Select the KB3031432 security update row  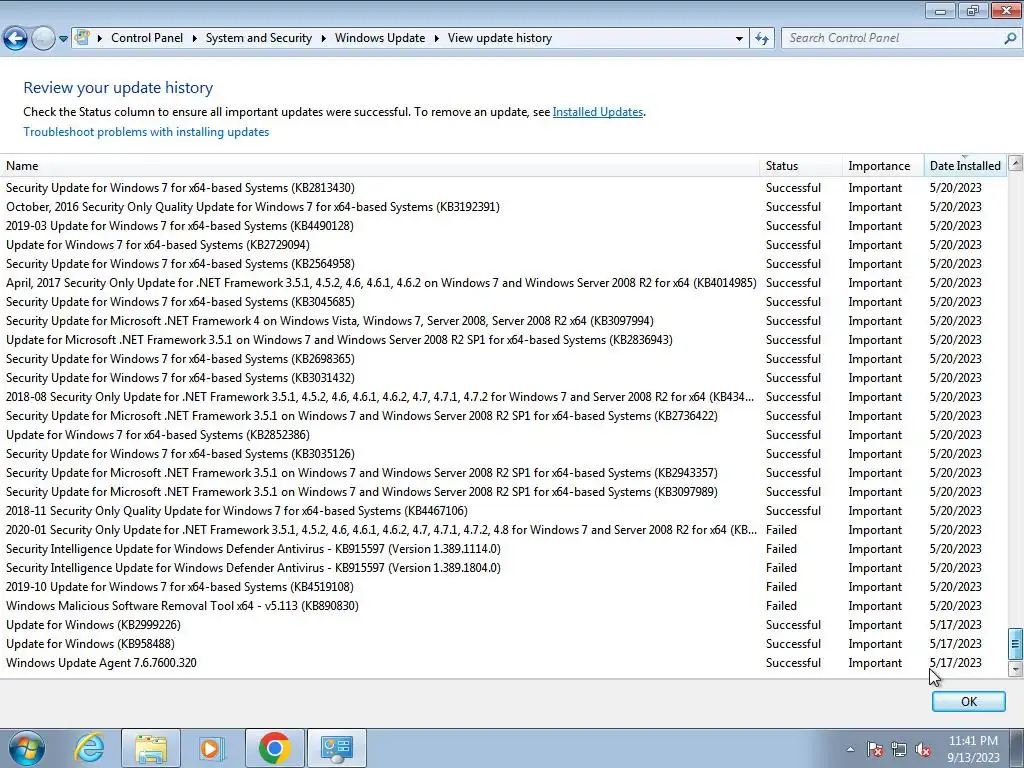[x=503, y=377]
